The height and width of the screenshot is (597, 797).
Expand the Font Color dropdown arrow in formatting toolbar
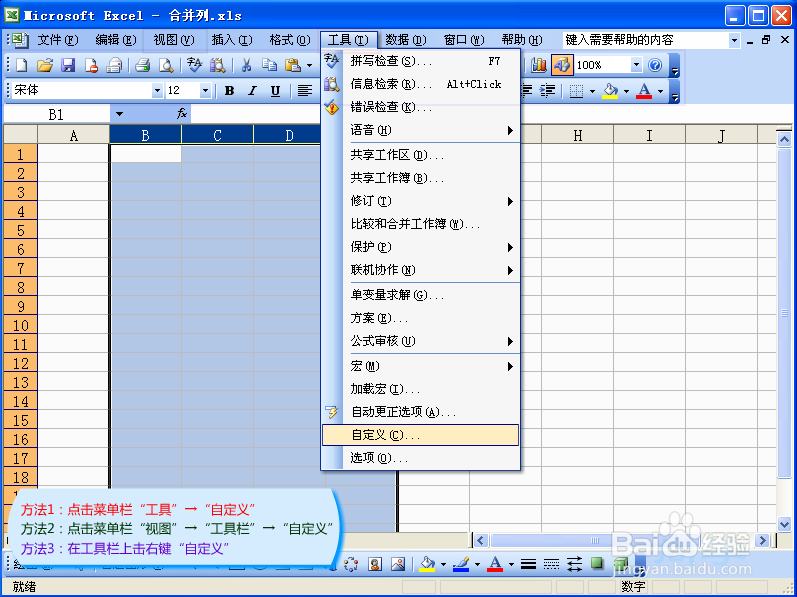660,91
